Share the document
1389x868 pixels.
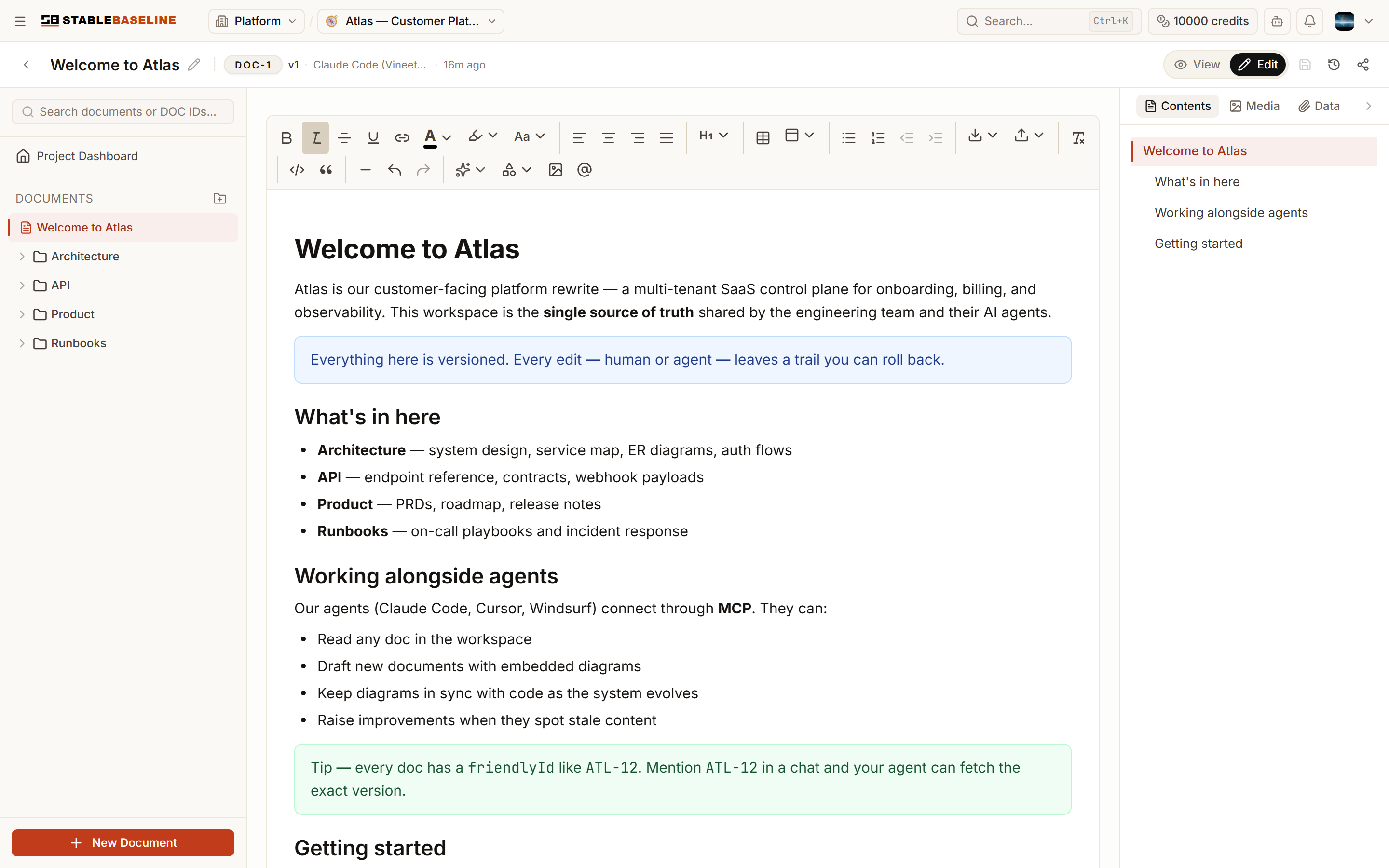(1363, 65)
